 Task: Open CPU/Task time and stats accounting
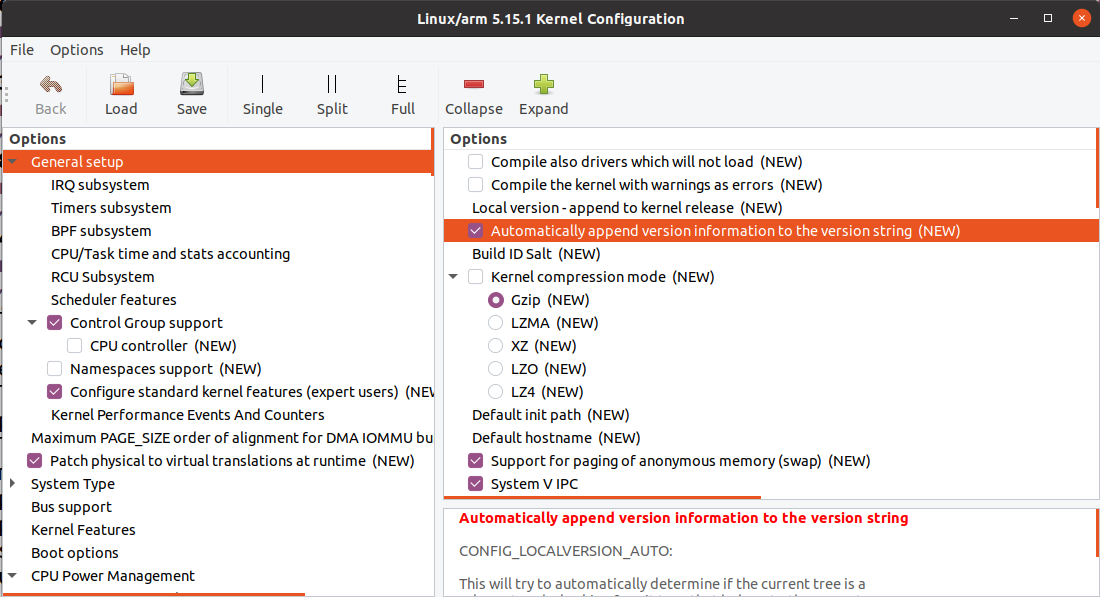click(x=170, y=254)
